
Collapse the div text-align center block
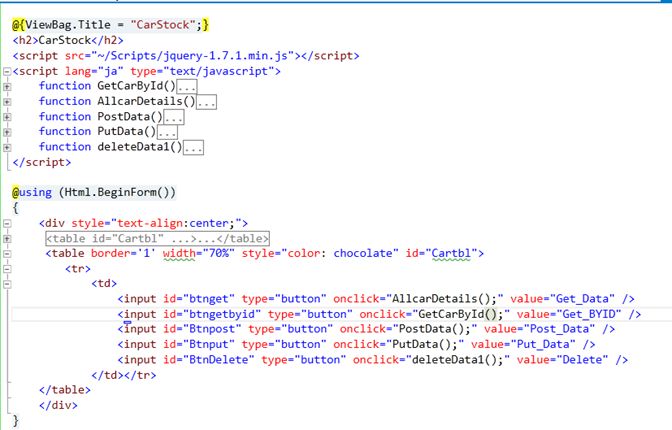7,223
